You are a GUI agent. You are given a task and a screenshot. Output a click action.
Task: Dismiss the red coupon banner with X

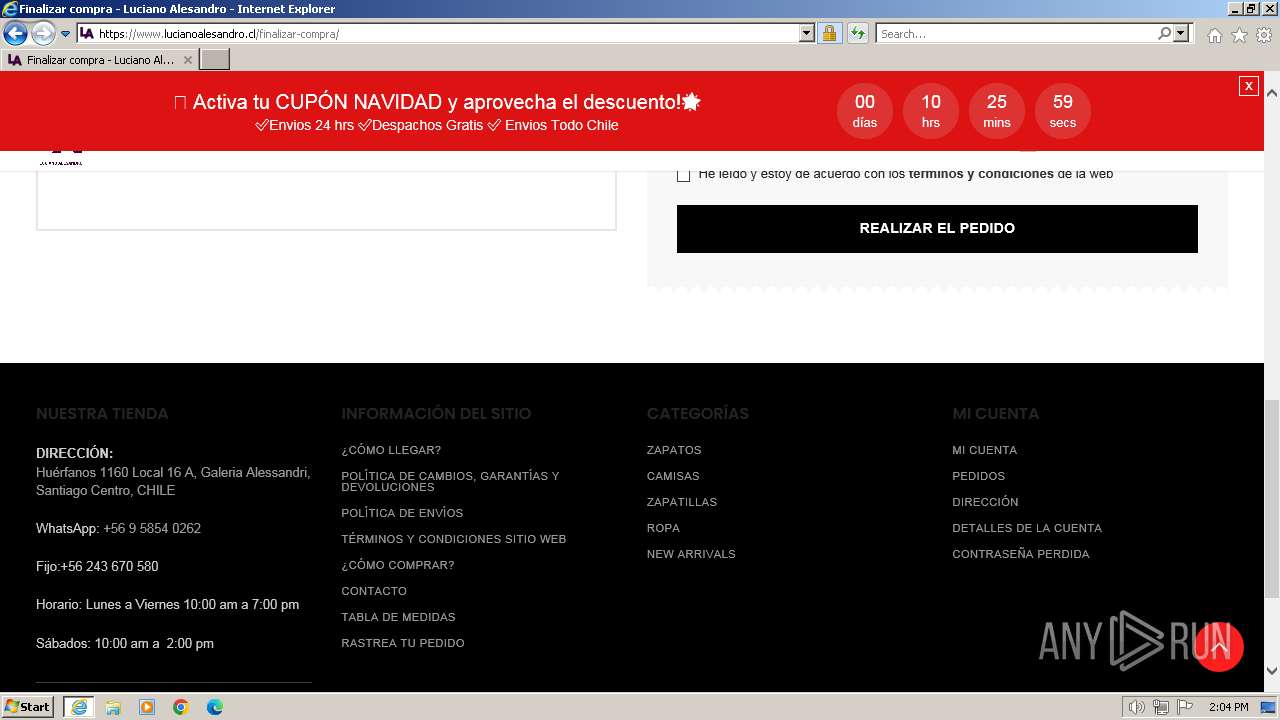pos(1248,86)
